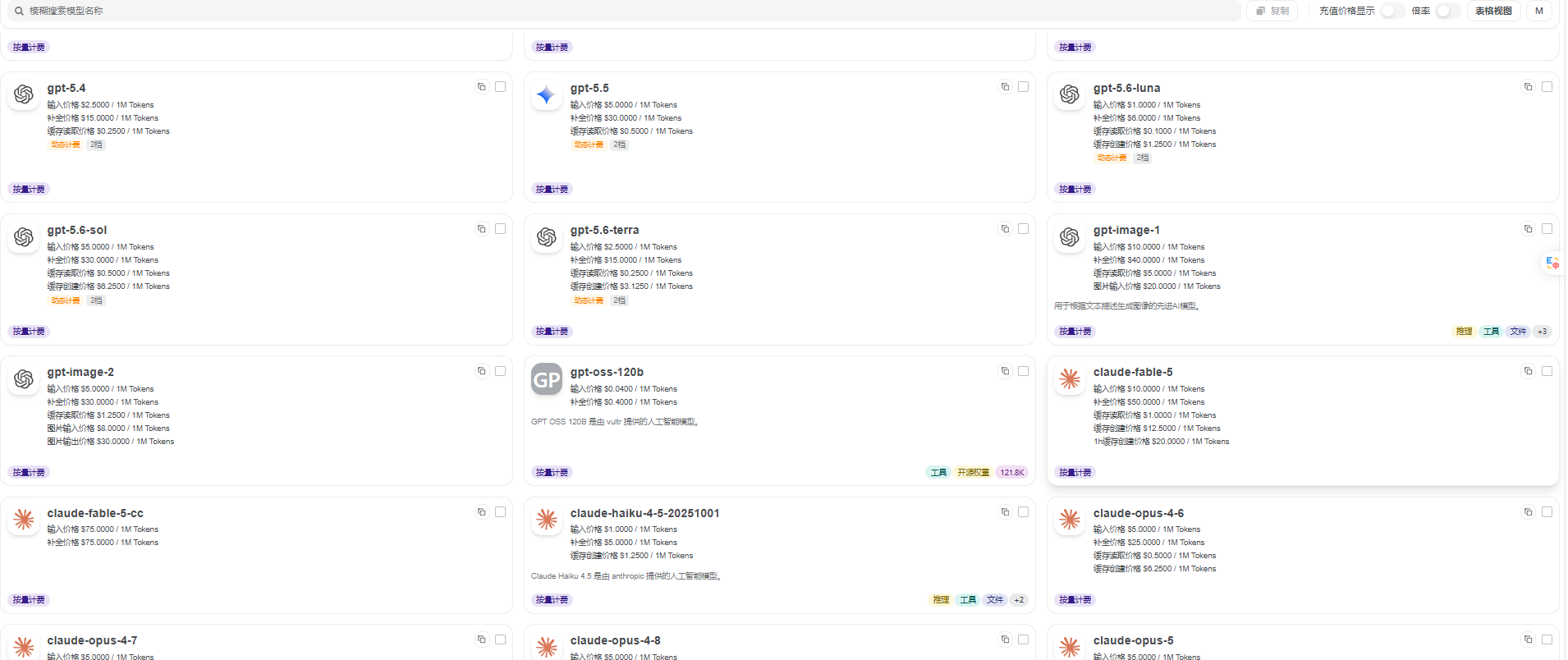This screenshot has width=1568, height=660.
Task: Copy the claude-opus-4-8 model name
Action: (x=1005, y=639)
